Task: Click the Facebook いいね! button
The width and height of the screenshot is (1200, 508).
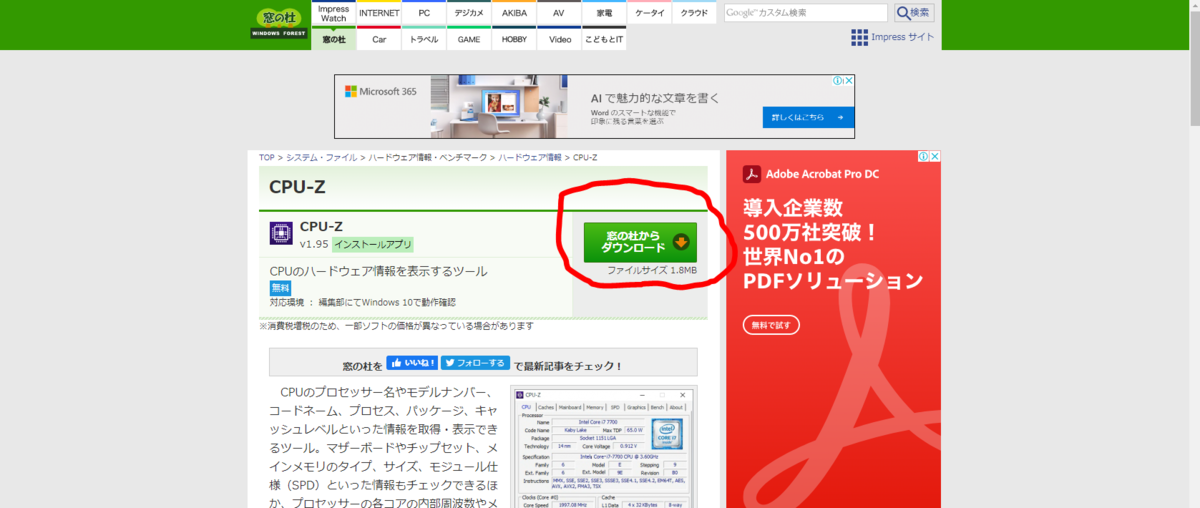Action: tap(412, 364)
